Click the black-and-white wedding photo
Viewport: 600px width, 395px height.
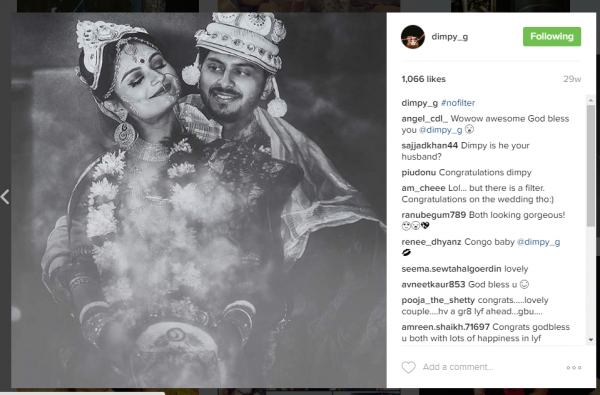click(x=199, y=200)
